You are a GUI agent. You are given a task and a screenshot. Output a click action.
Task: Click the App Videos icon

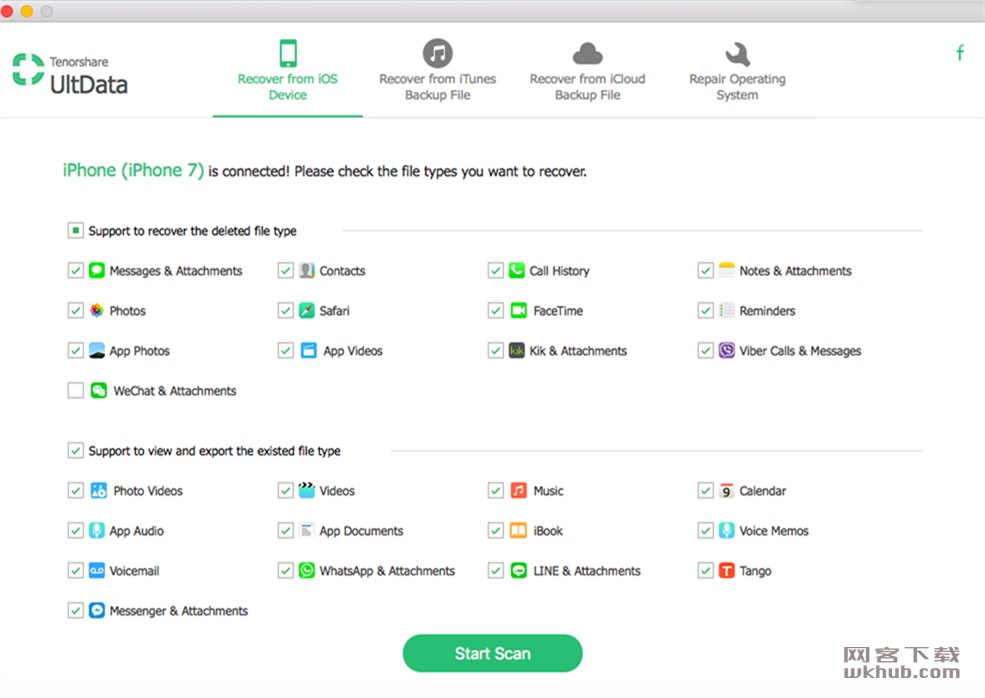[x=308, y=351]
